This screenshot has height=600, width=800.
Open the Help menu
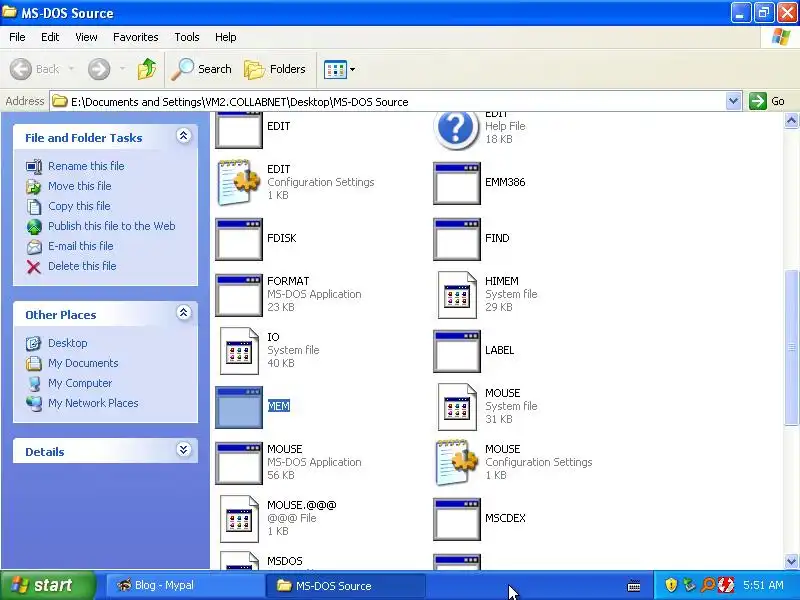(x=226, y=37)
